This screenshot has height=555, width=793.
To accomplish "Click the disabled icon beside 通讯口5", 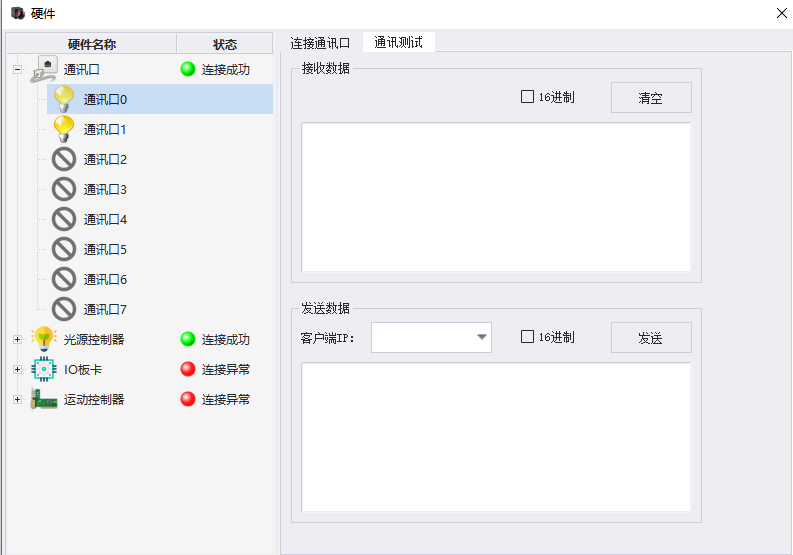I will (x=64, y=249).
